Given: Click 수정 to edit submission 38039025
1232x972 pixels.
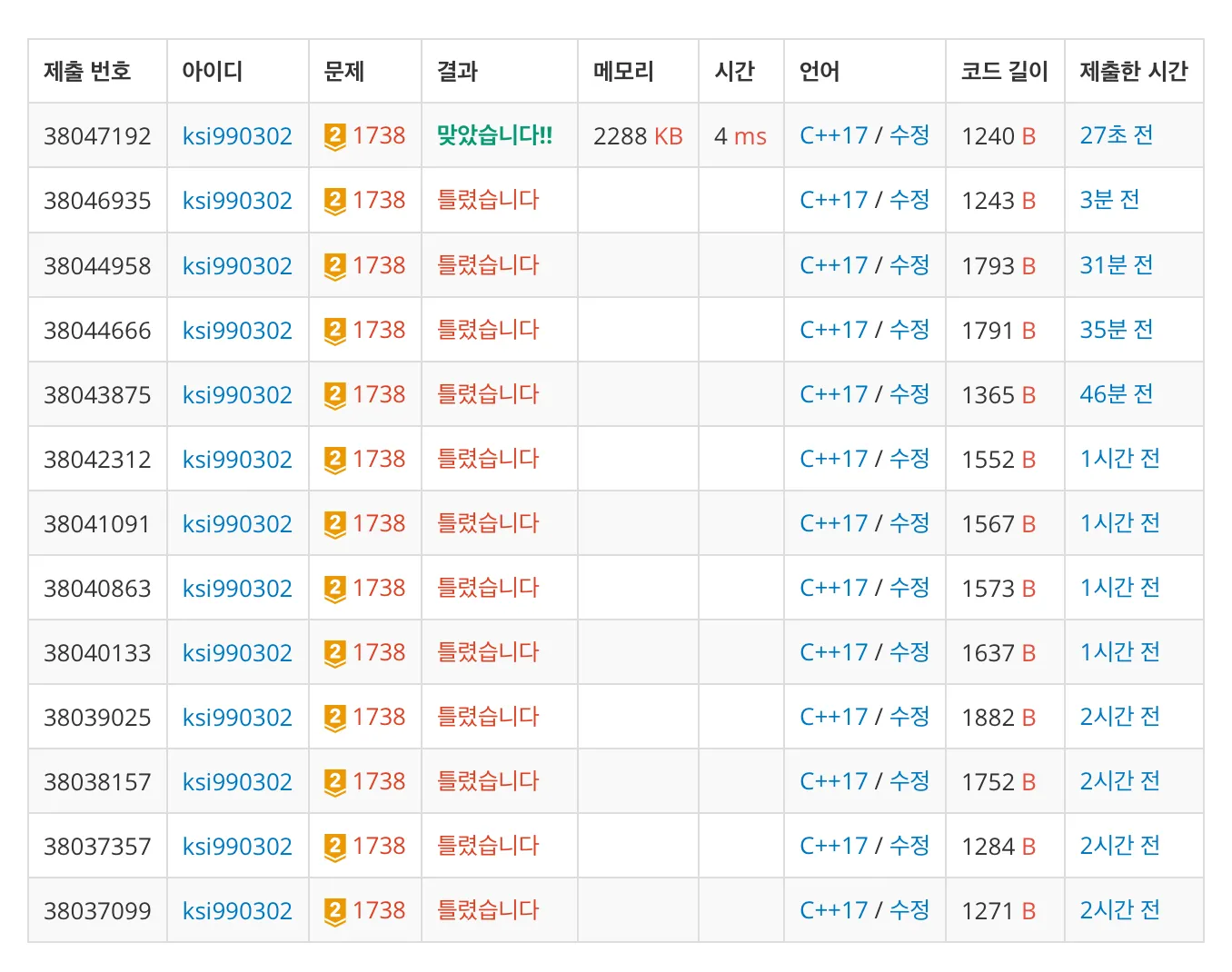Looking at the screenshot, I should click(x=909, y=718).
